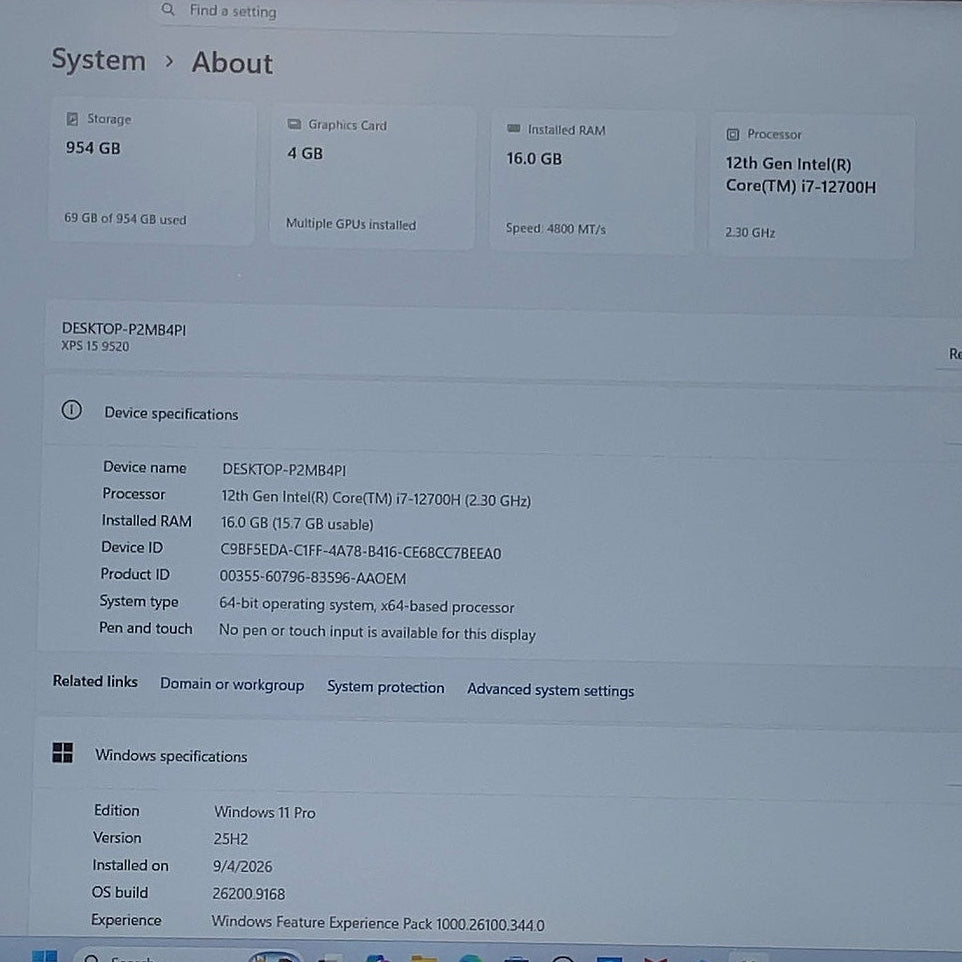Viewport: 962px width, 962px height.
Task: Open Advanced system settings link
Action: pos(550,690)
